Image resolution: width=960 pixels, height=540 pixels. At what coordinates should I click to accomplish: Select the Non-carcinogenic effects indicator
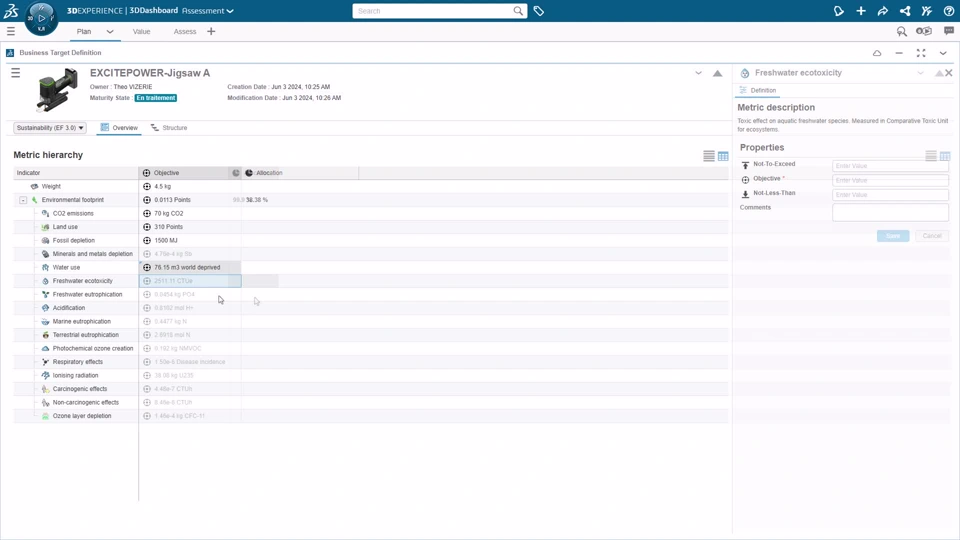(x=85, y=402)
